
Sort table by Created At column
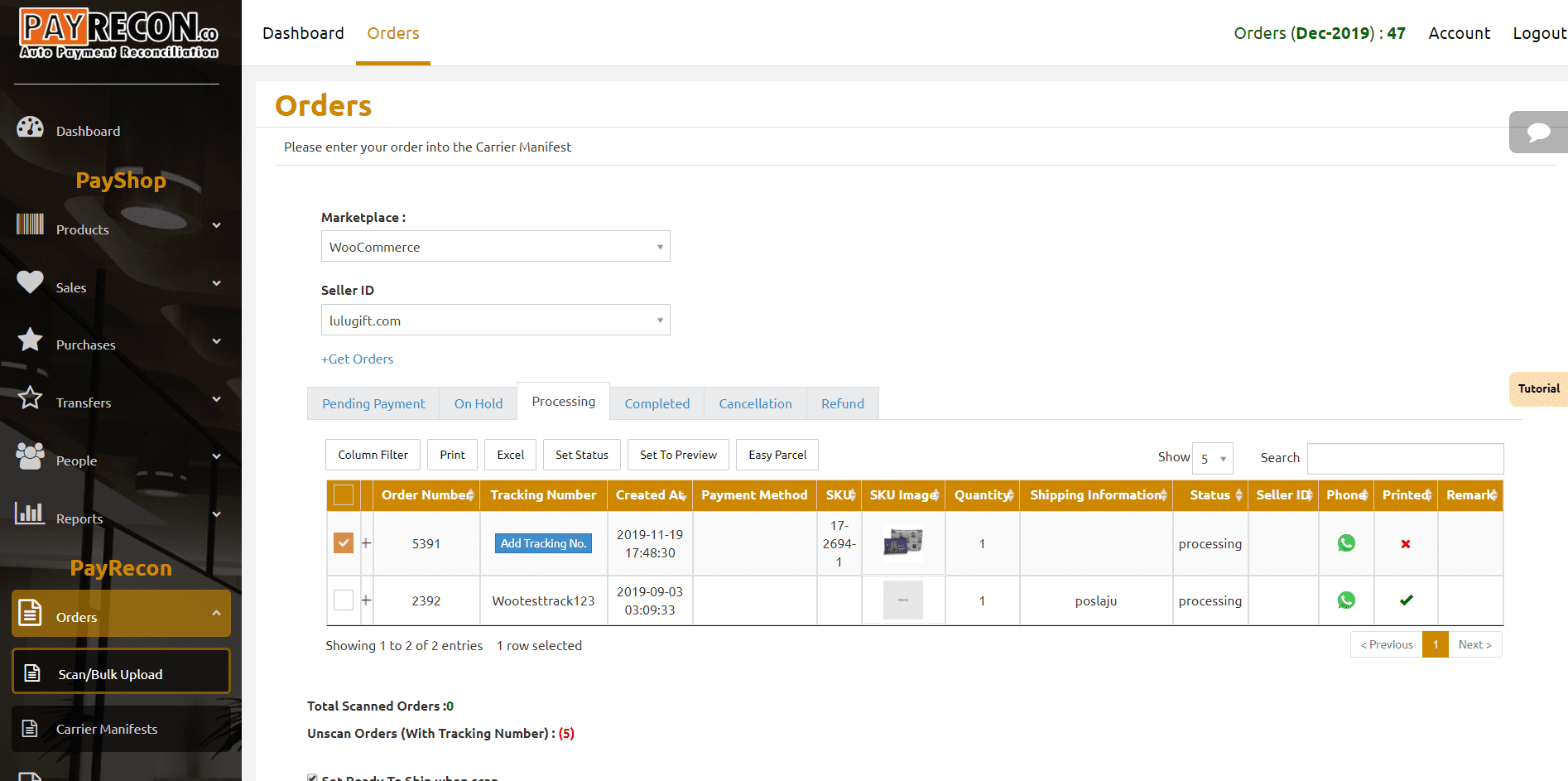651,495
